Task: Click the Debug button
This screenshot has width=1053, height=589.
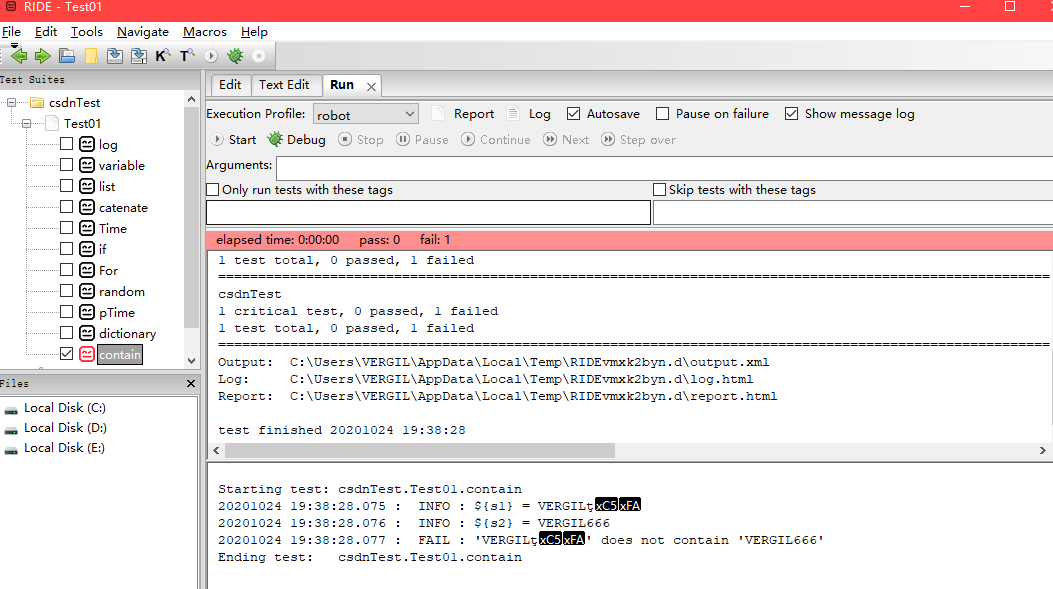Action: (296, 140)
